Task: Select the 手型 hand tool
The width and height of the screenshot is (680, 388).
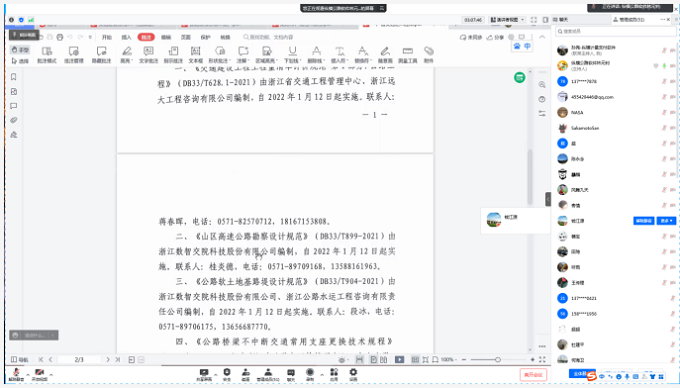Action: click(20, 49)
